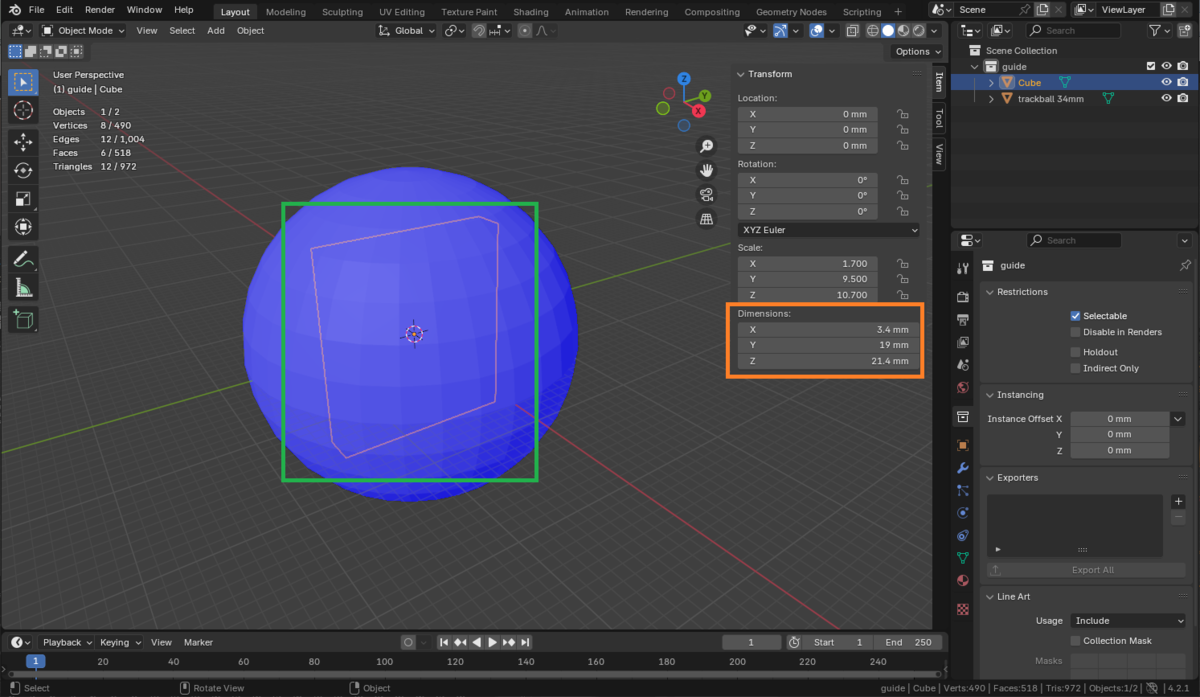
Task: Open Line Art Usage Include dropdown
Action: pyautogui.click(x=1128, y=621)
